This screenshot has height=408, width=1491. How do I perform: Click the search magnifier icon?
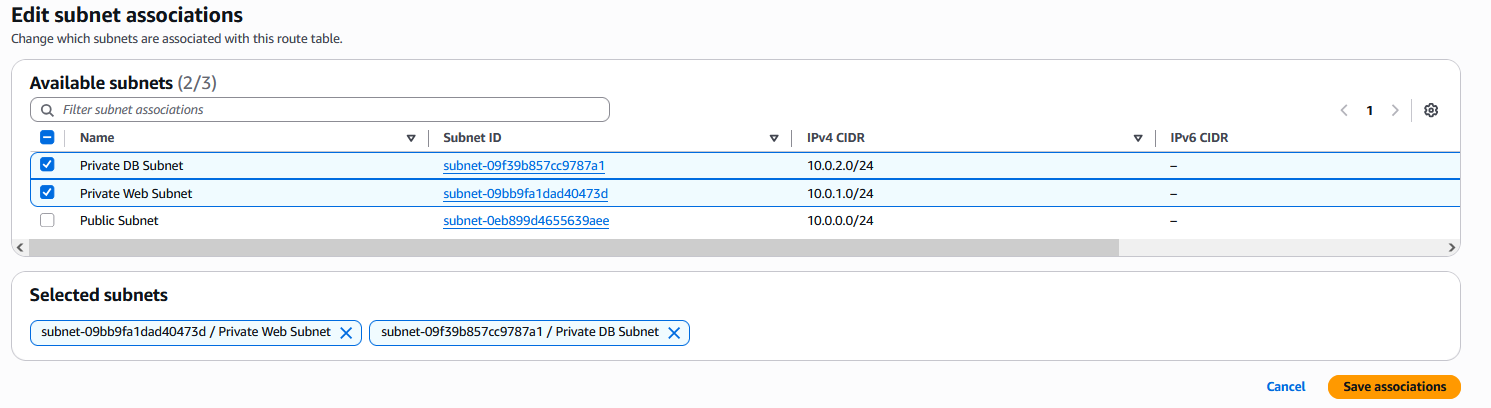[x=48, y=110]
